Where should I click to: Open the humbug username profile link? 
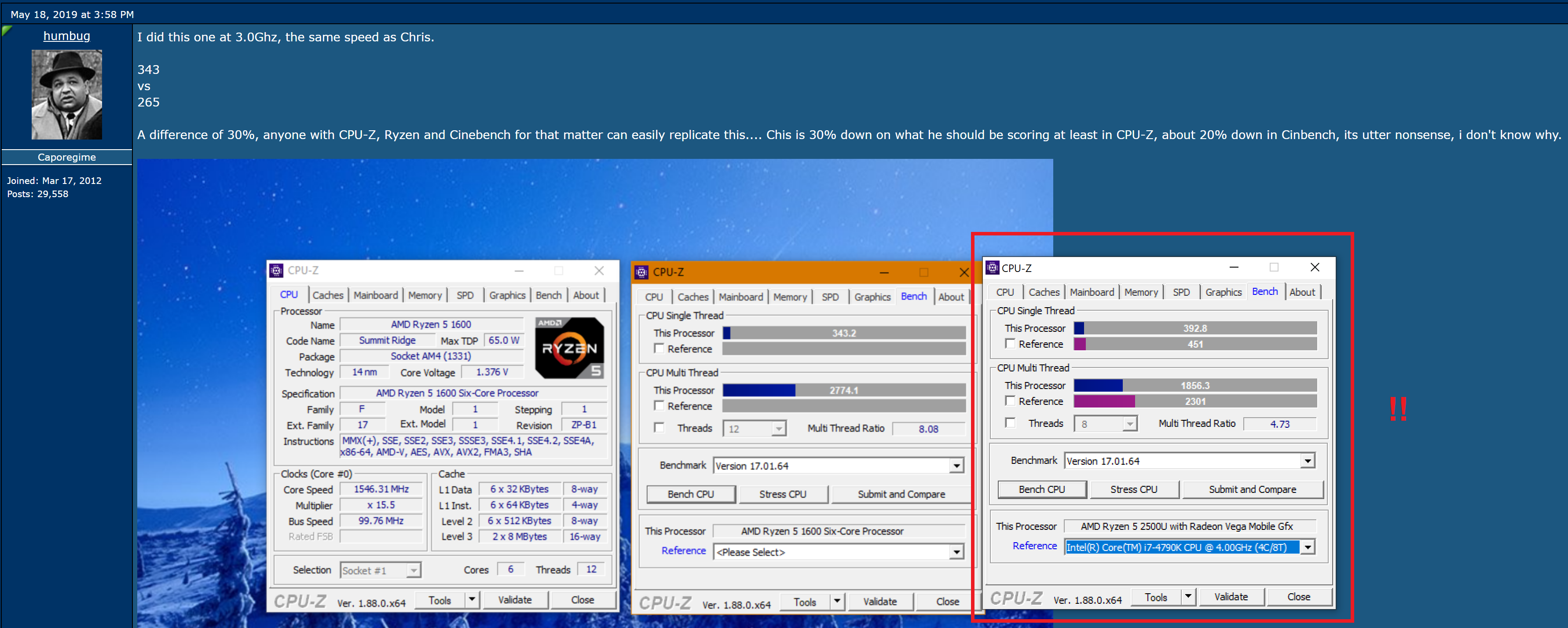point(66,36)
